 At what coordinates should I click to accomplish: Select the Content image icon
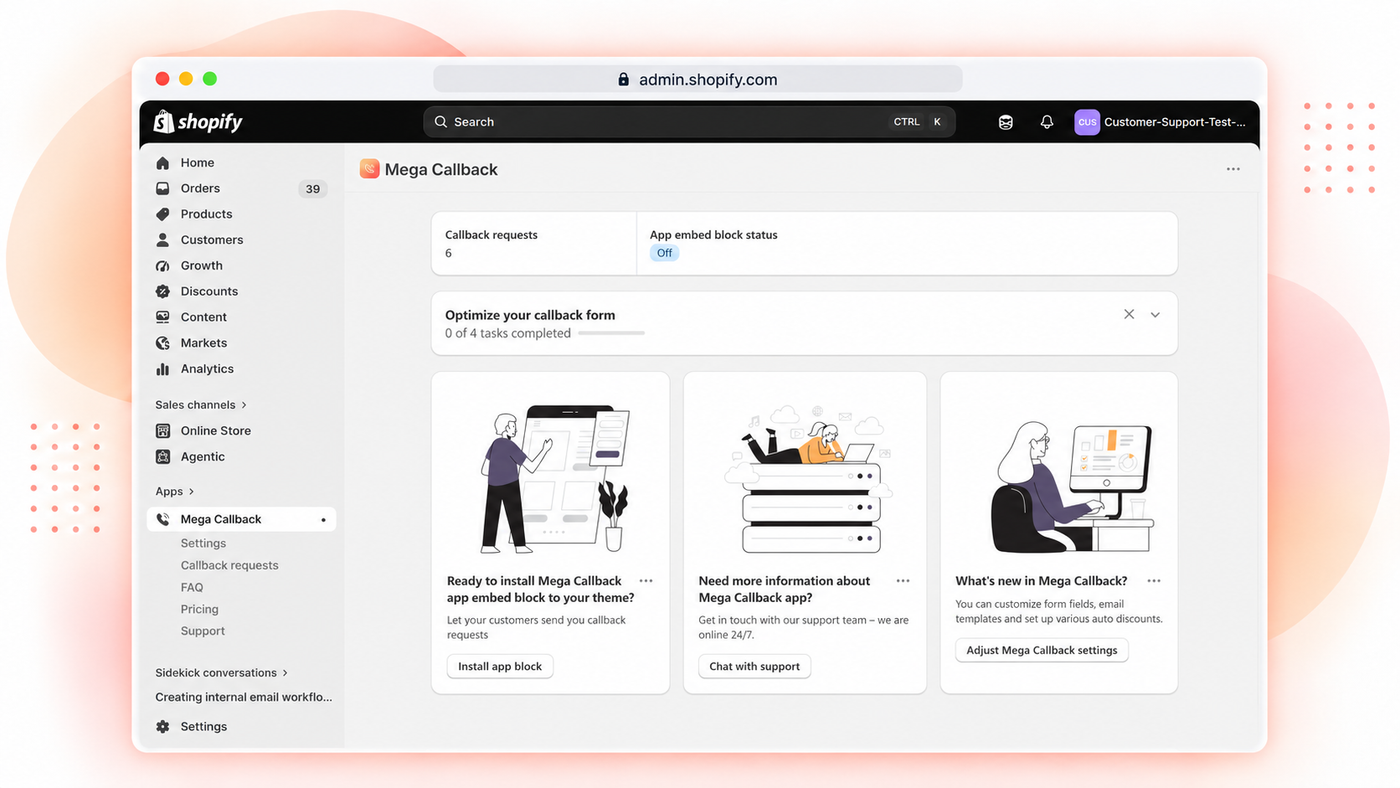click(163, 317)
